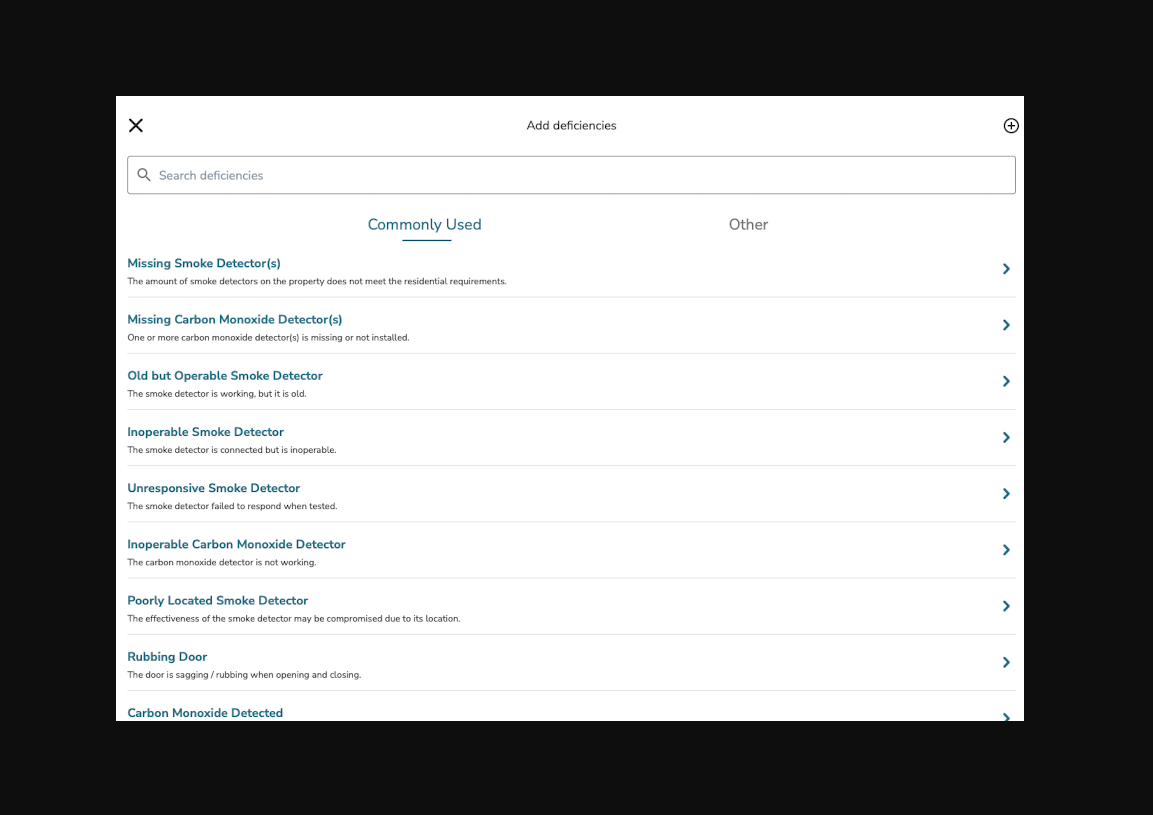The image size is (1153, 815).
Task: Select Unresponsive Smoke Detector title
Action: (213, 488)
